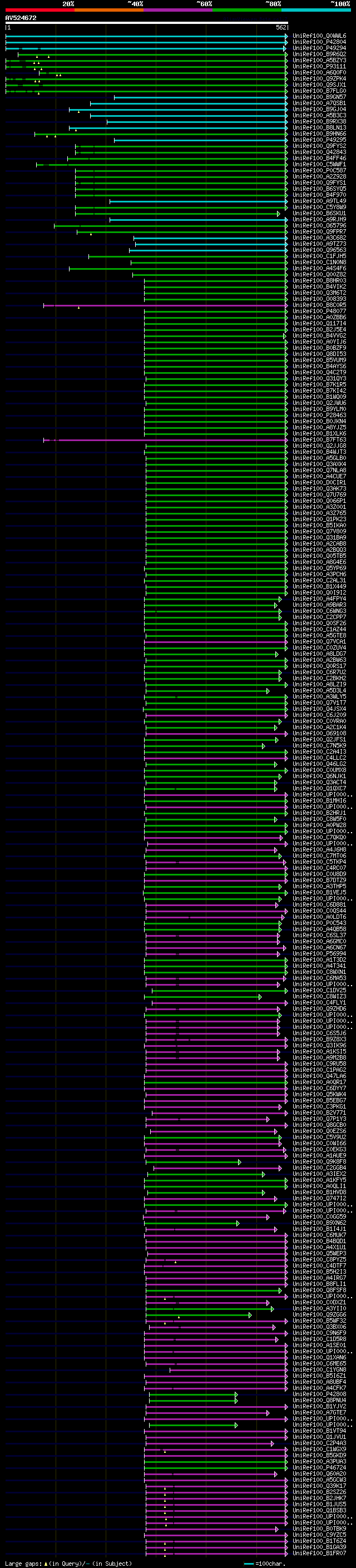356x1568 pixels.
Task: Select the green alignment bar of UniRef100_B9HN66
Action: tap(161, 134)
